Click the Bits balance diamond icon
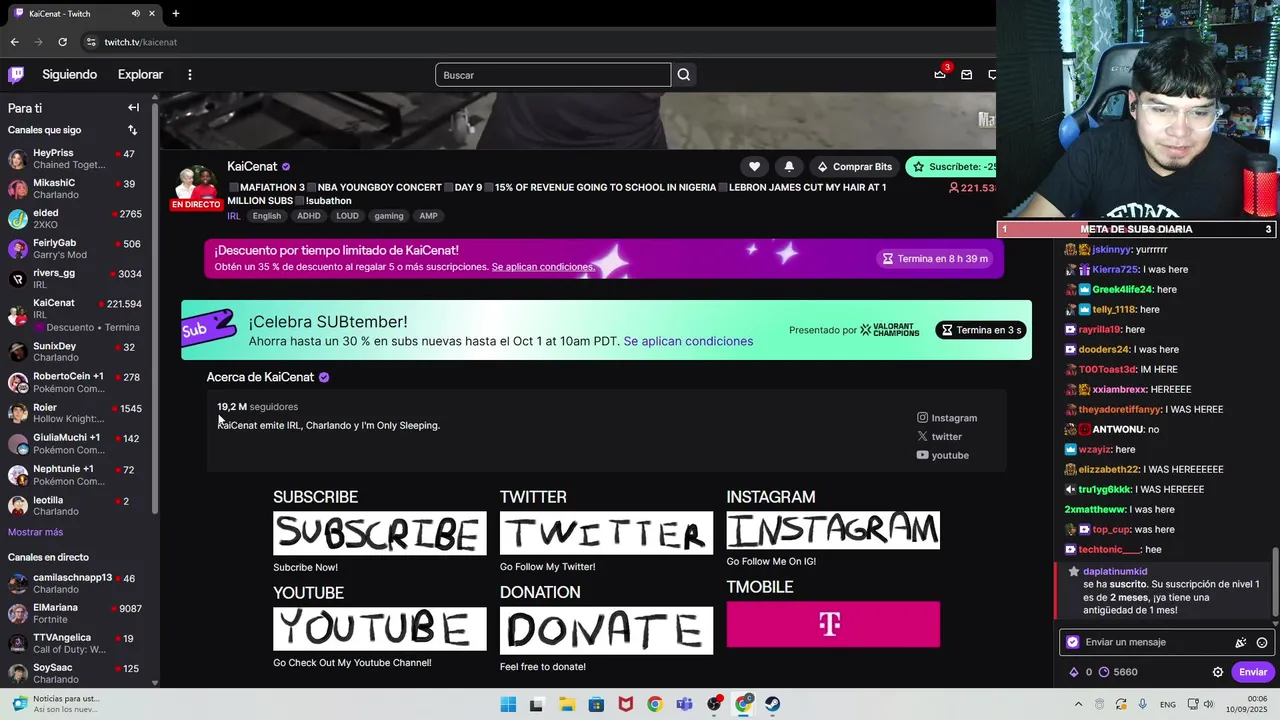 pyautogui.click(x=1074, y=672)
